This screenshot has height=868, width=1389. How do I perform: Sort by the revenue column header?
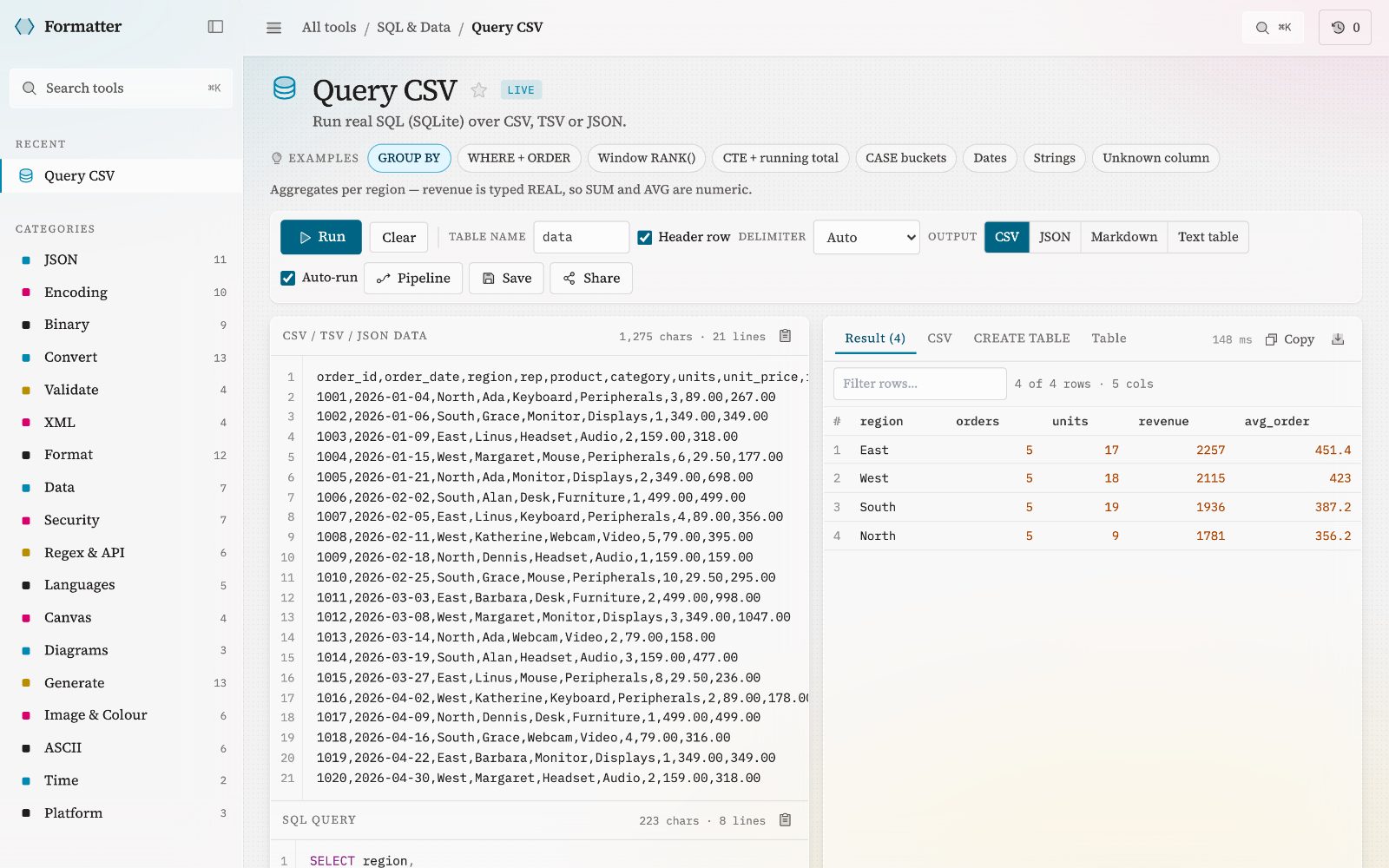(x=1163, y=422)
